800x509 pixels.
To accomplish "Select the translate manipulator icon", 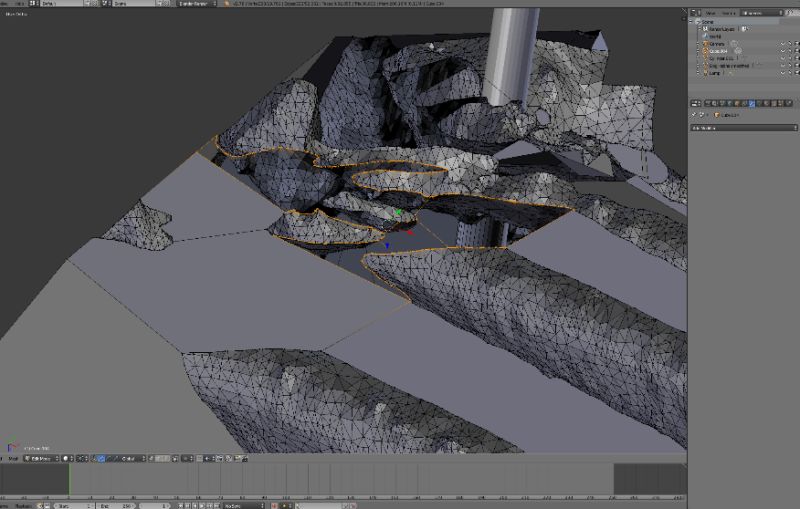I will [x=101, y=459].
